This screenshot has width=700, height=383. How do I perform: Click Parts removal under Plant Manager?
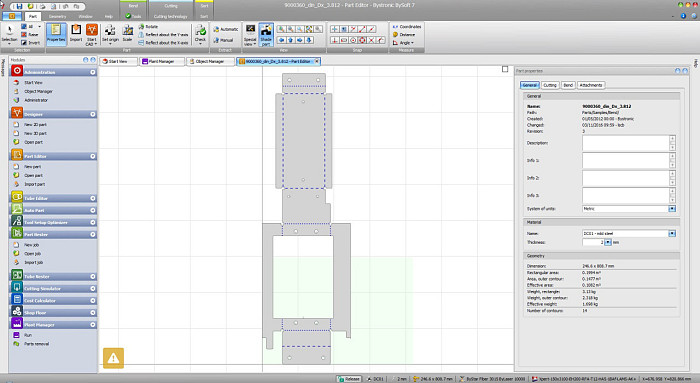[x=36, y=344]
